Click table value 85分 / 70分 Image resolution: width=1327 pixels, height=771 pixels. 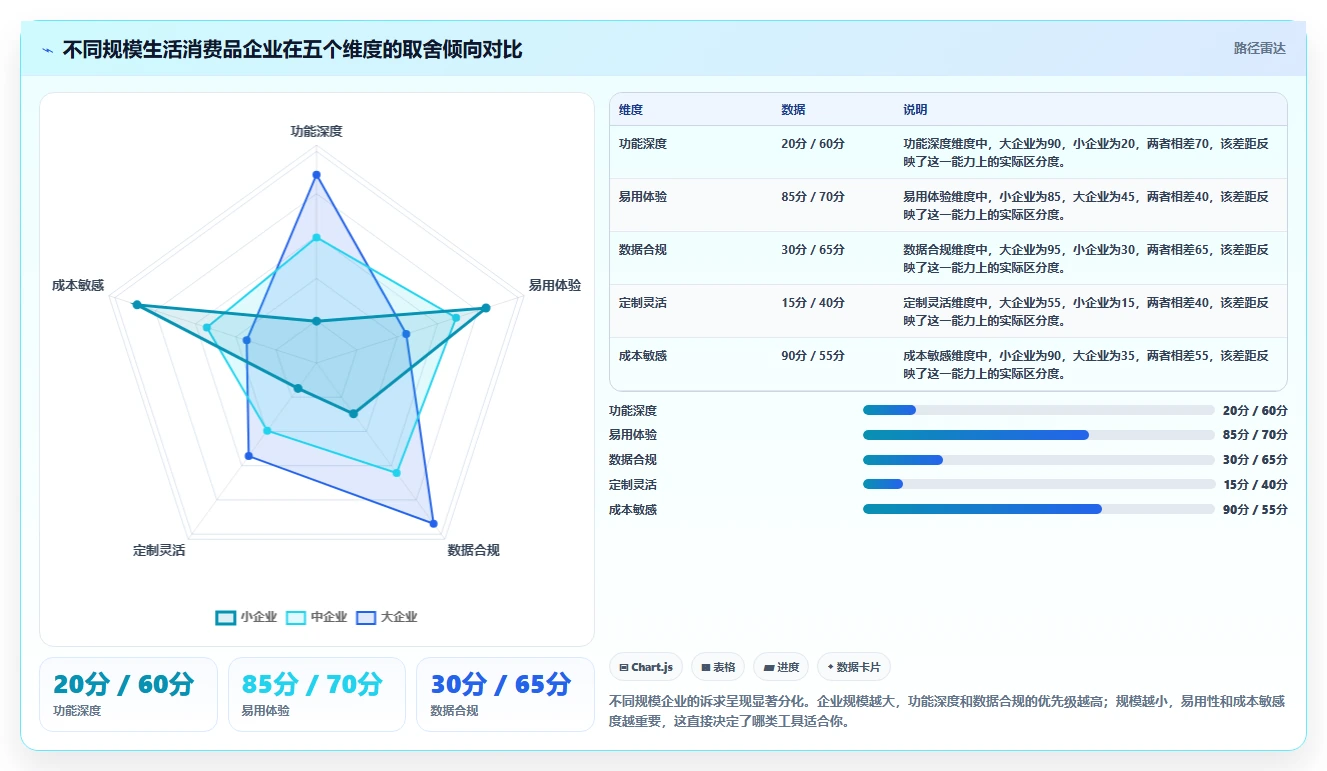813,197
